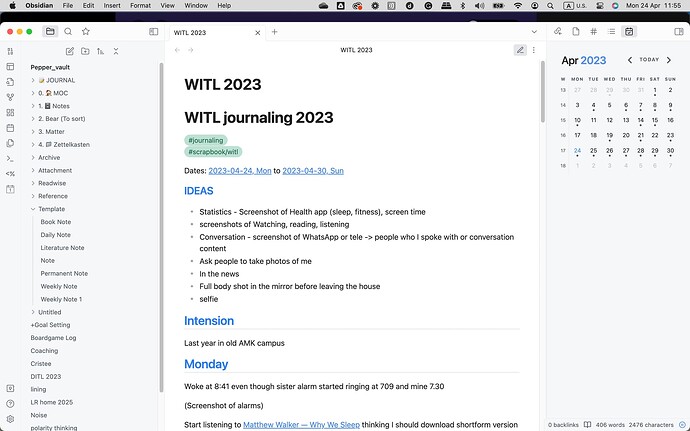
Task: Open the Daily Note template file
Action: (x=55, y=235)
